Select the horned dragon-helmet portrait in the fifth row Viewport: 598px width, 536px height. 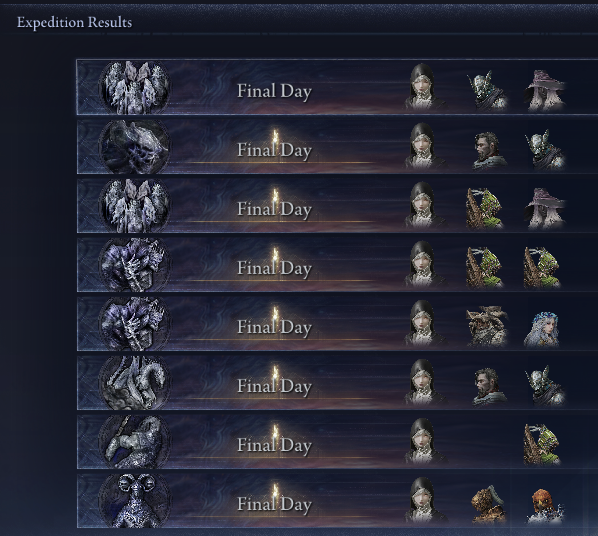(486, 326)
